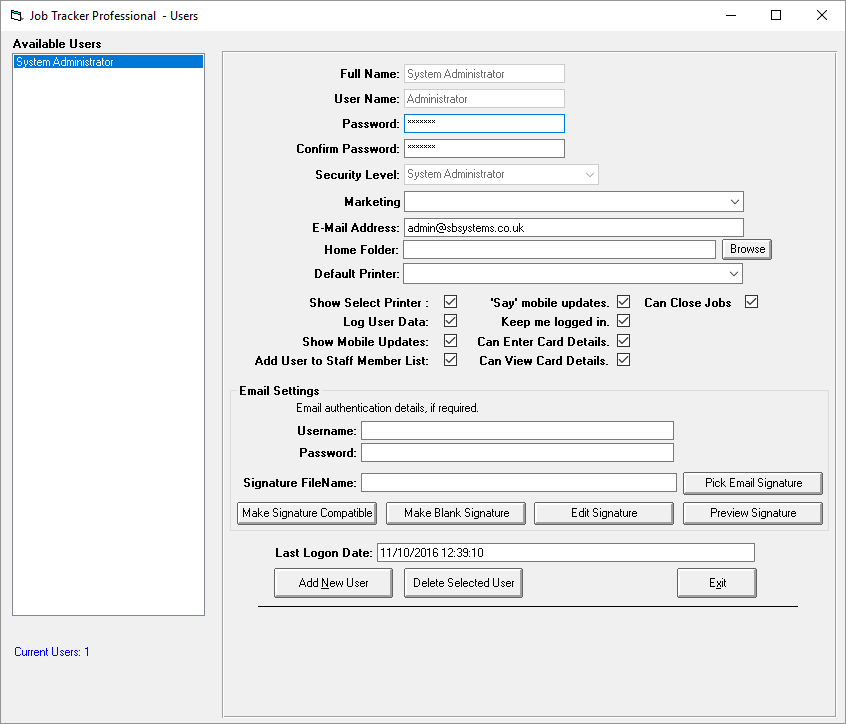
Task: Uncheck Add User to Staff Member List
Action: pyautogui.click(x=451, y=360)
